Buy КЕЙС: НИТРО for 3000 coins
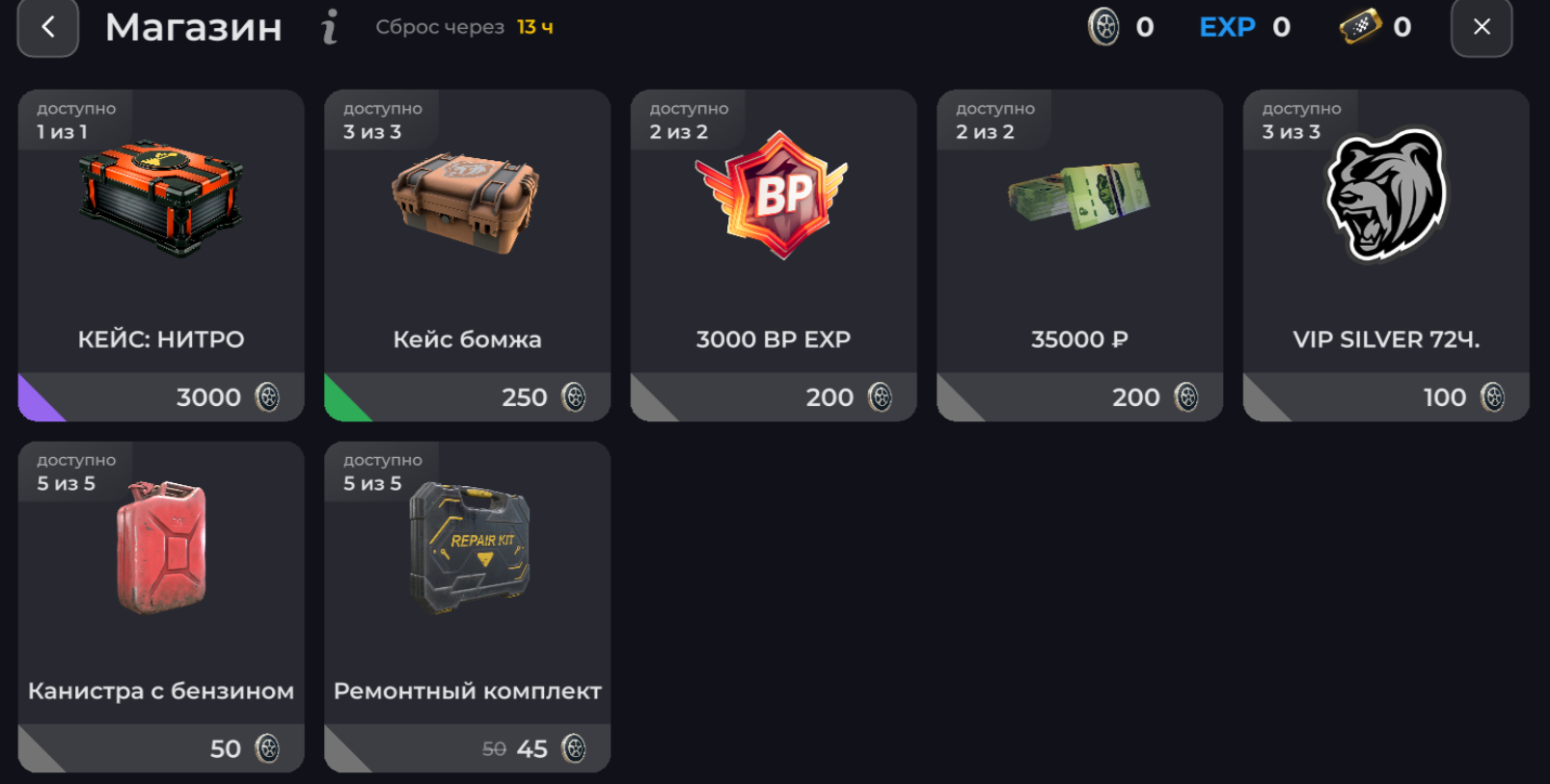This screenshot has height=784, width=1550. click(x=161, y=397)
